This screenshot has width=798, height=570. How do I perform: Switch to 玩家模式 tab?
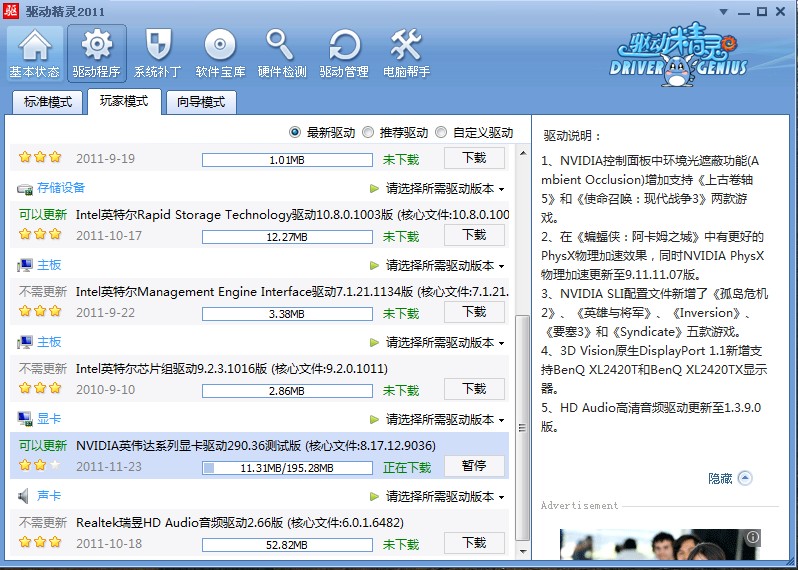(x=124, y=101)
